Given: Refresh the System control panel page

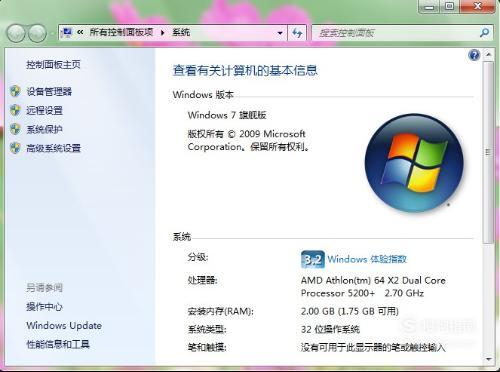Looking at the screenshot, I should pyautogui.click(x=297, y=33).
